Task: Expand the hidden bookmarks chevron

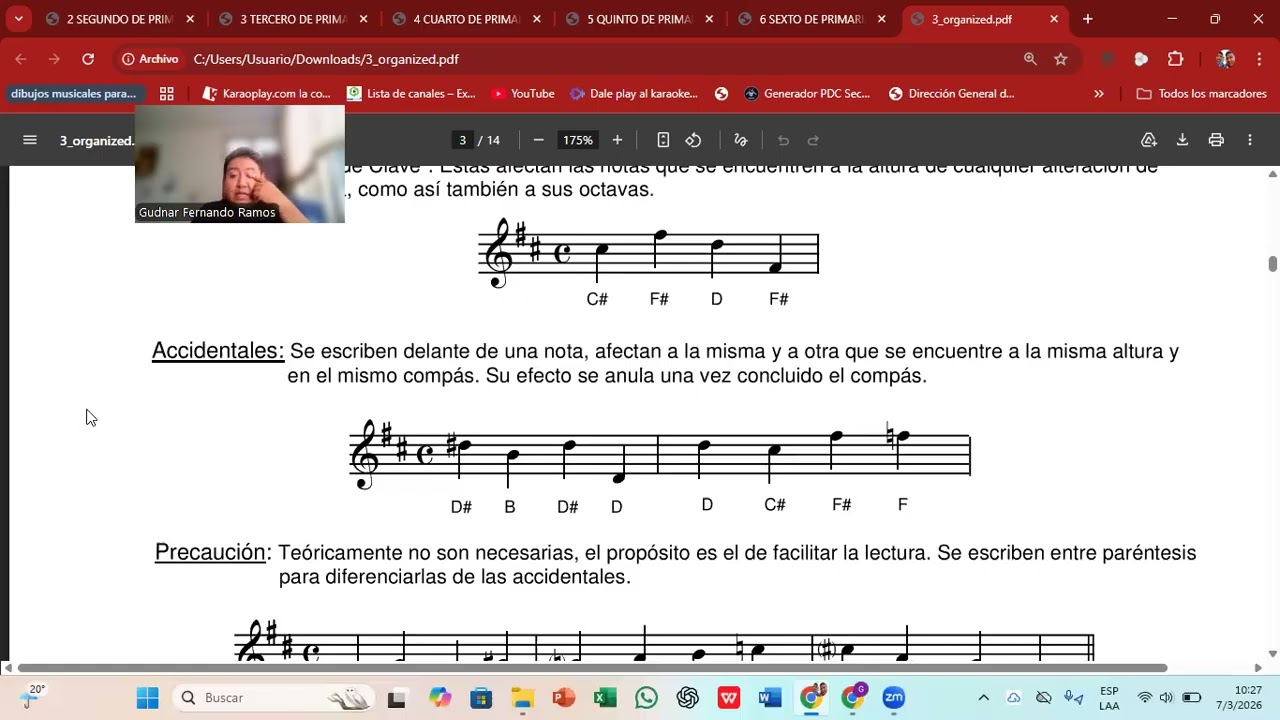Action: (1099, 94)
